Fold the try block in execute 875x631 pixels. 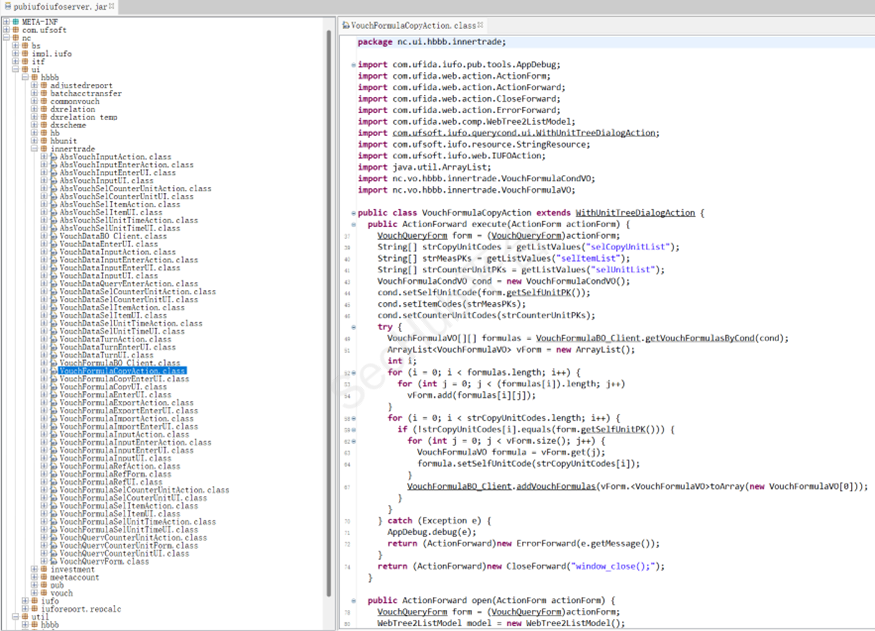[x=353, y=327]
